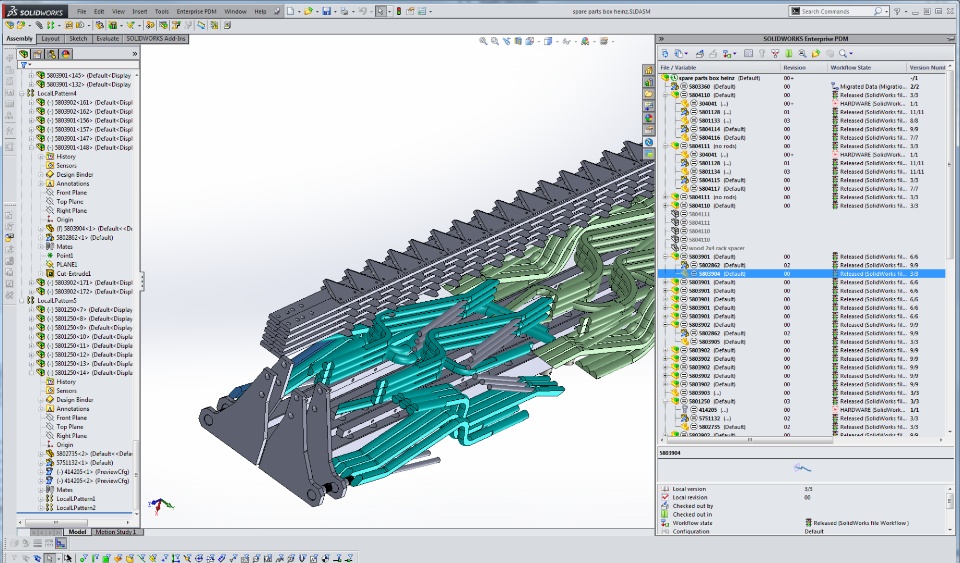Expand the Annotations folder under 5803901<148>
960x563 pixels.
(41, 184)
